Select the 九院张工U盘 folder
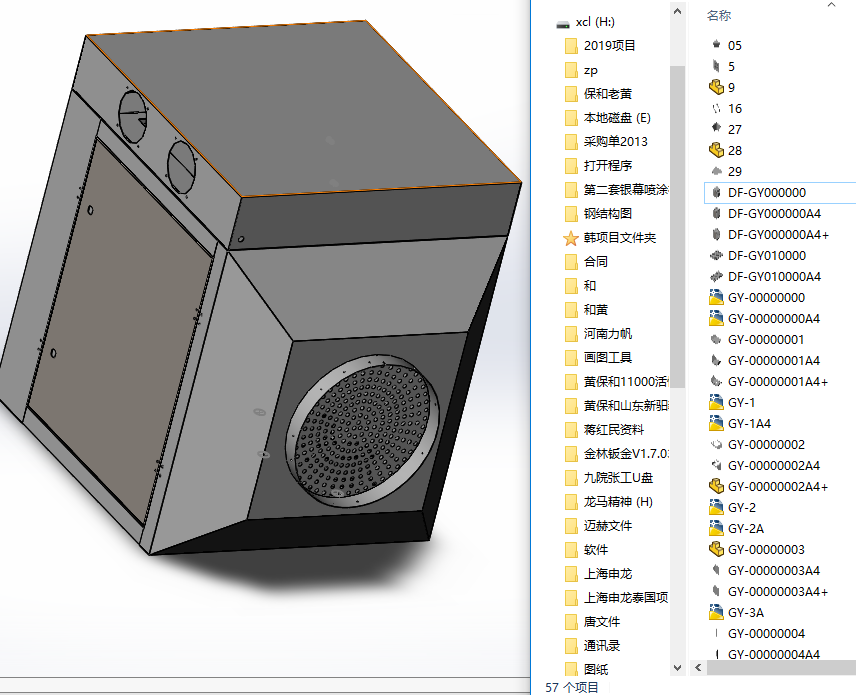Viewport: 856px width, 695px height. (618, 478)
